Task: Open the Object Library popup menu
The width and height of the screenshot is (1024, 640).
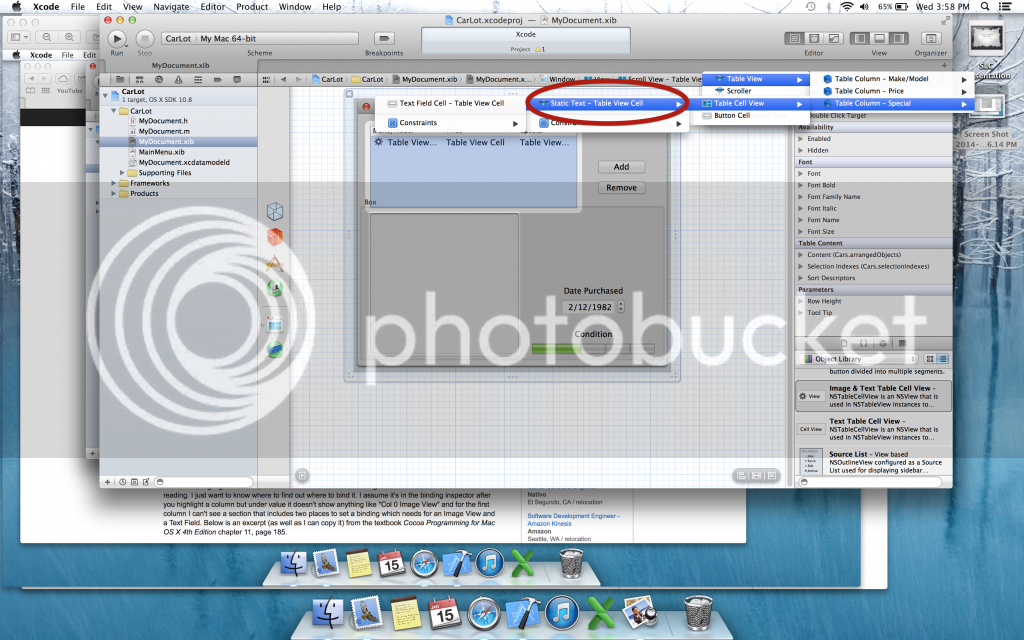Action: click(858, 359)
